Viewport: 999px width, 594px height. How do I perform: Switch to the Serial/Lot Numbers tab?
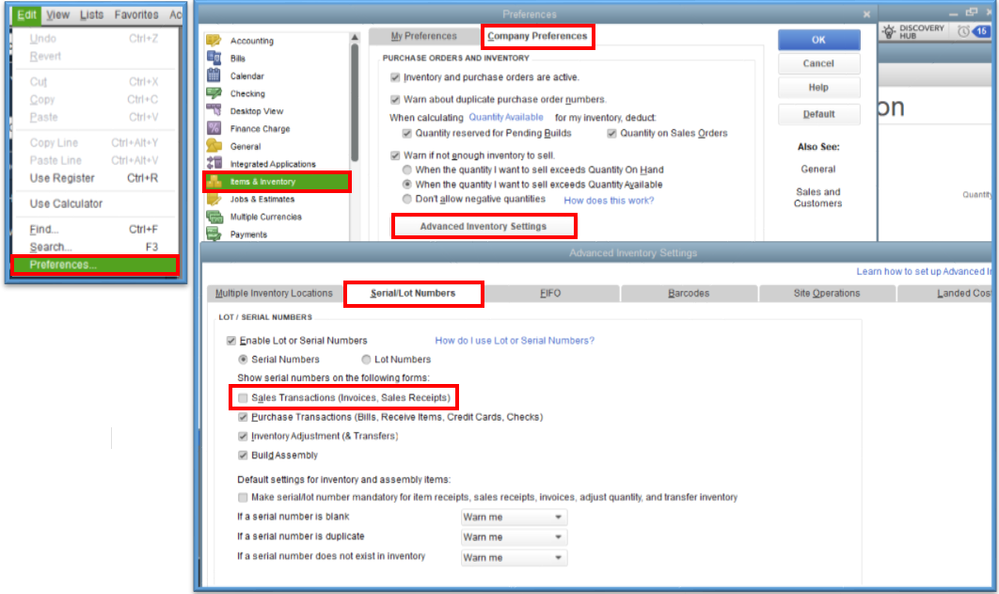coord(413,294)
